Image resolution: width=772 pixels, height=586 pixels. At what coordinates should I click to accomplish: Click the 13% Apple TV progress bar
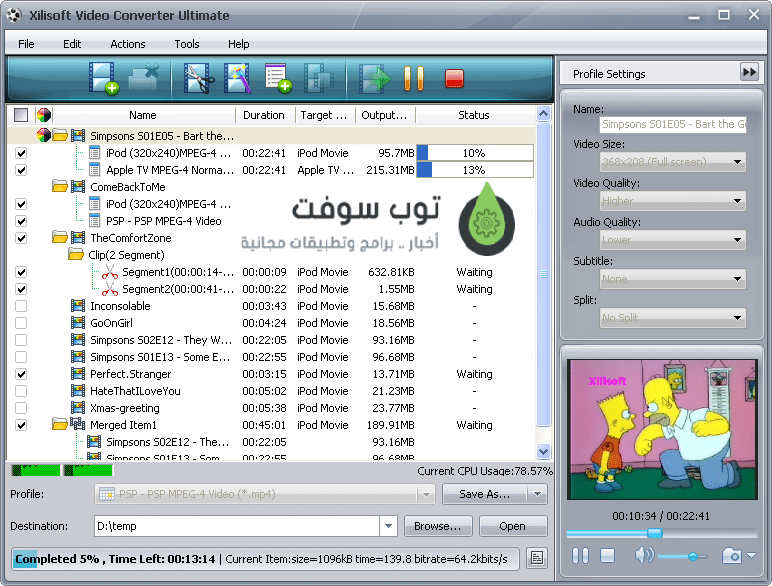click(475, 170)
